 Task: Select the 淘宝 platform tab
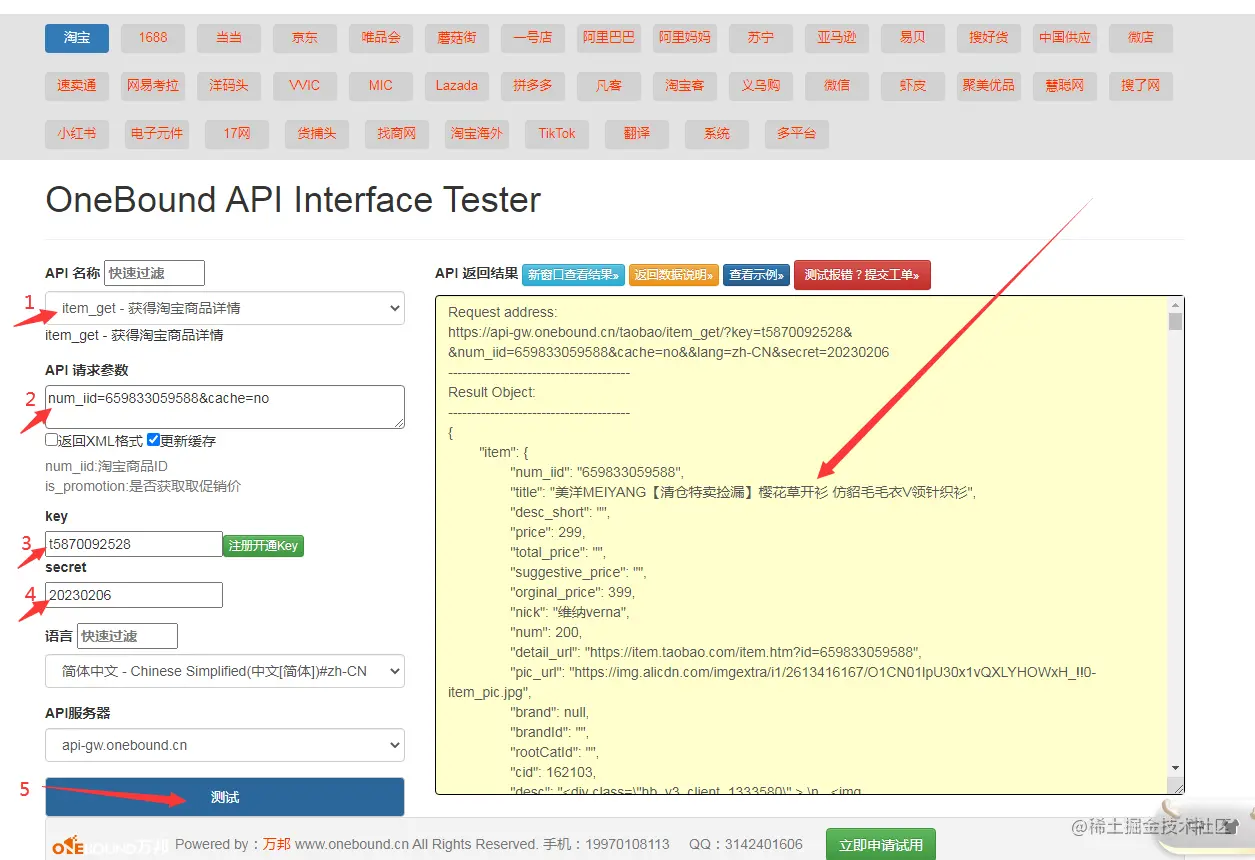77,38
